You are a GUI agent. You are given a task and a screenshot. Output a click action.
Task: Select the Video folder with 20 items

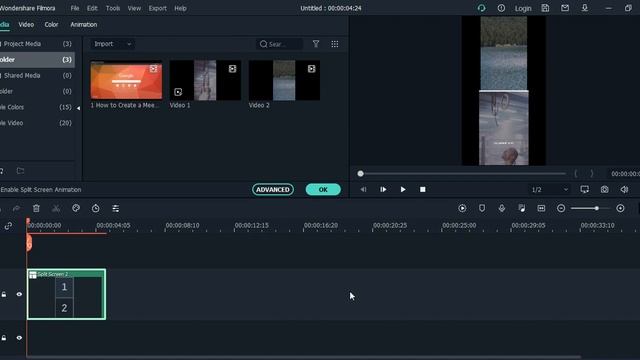click(x=37, y=123)
